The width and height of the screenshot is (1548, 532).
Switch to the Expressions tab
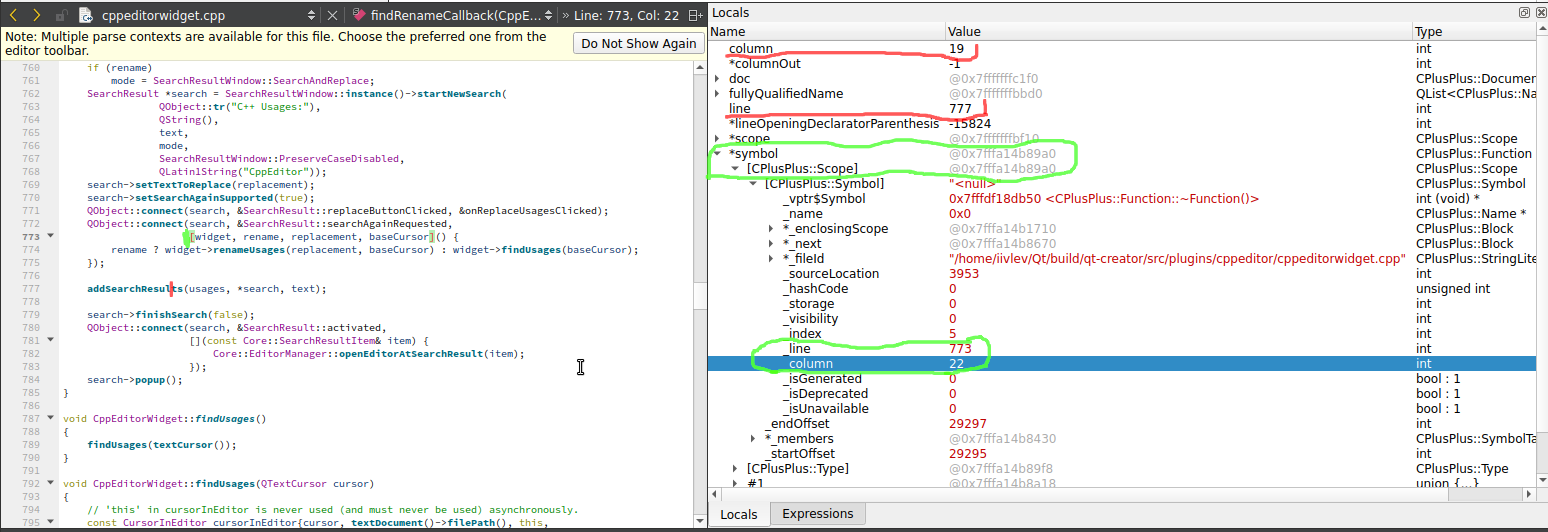pyautogui.click(x=817, y=514)
